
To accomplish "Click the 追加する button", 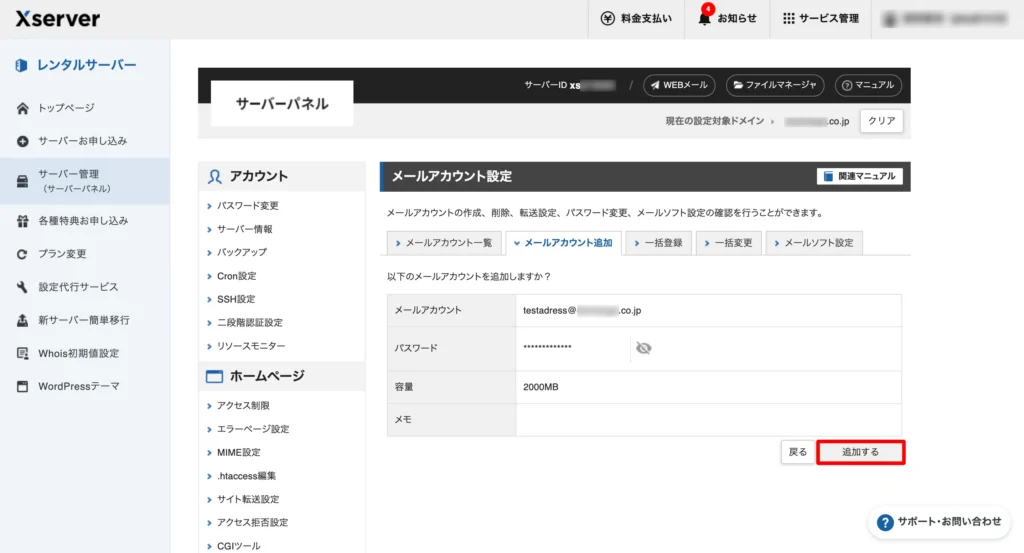I will (860, 452).
